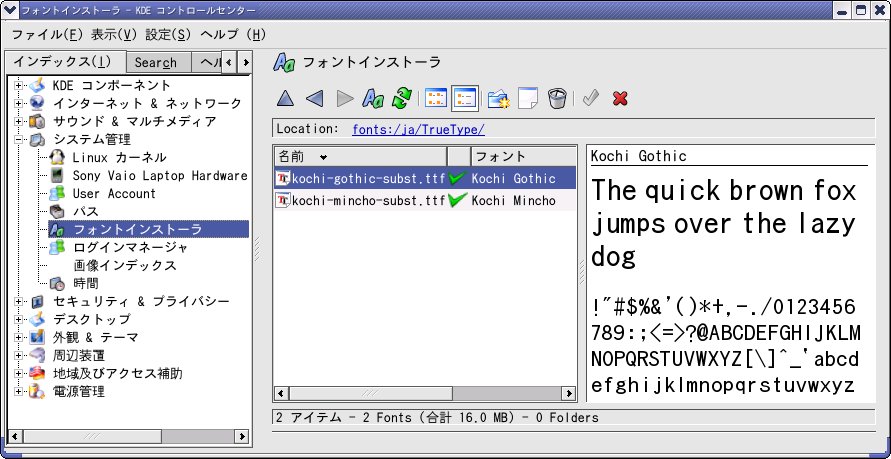Click the 時間 clock icon
891x459 pixels.
pyautogui.click(x=57, y=283)
